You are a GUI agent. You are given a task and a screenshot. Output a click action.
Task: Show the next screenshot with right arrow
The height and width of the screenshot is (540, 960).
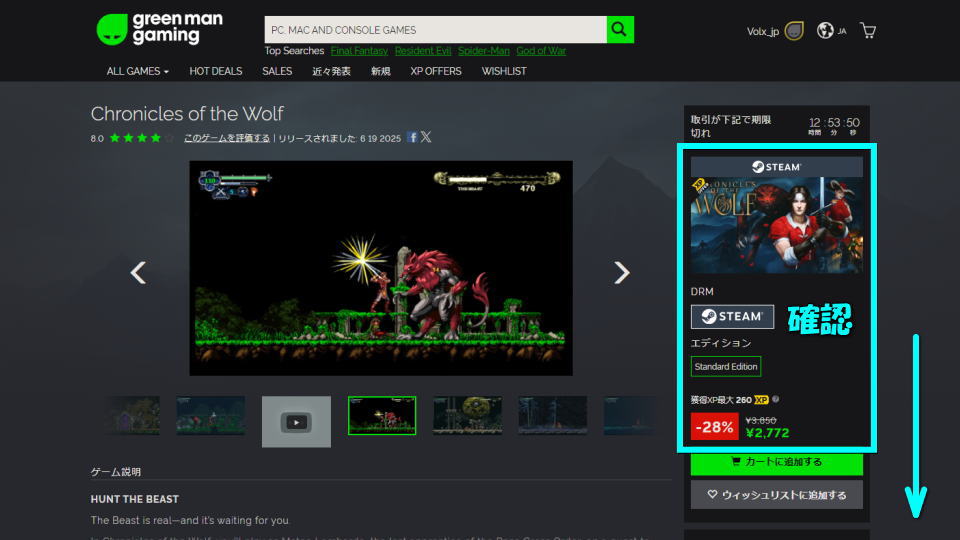click(621, 272)
